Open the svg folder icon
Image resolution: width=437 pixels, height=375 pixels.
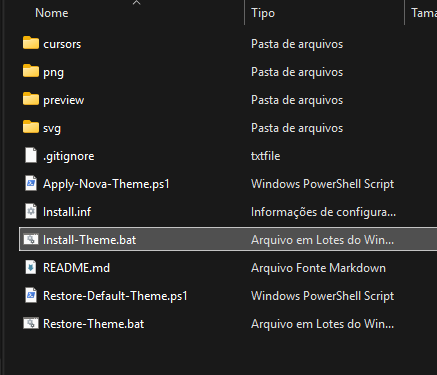click(x=31, y=127)
